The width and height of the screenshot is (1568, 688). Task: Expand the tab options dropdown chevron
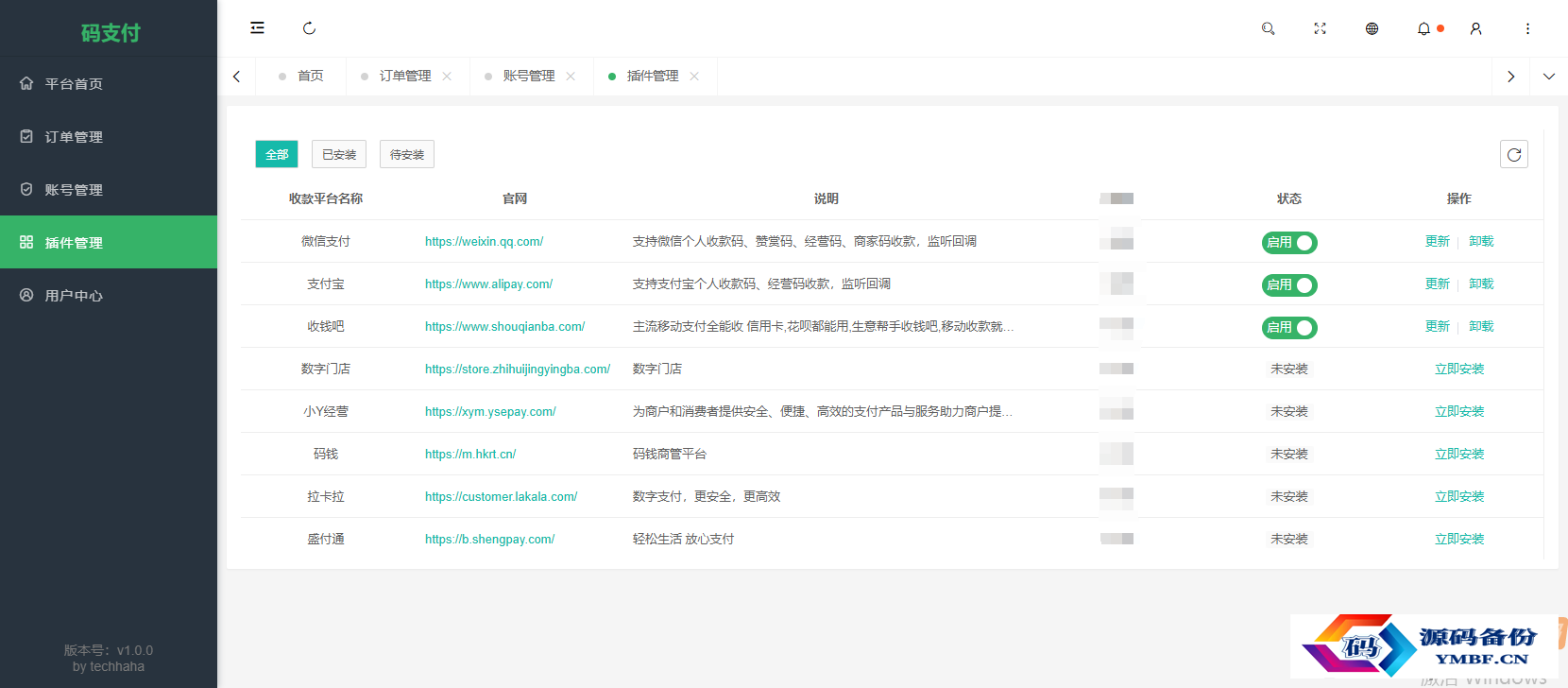(1549, 77)
